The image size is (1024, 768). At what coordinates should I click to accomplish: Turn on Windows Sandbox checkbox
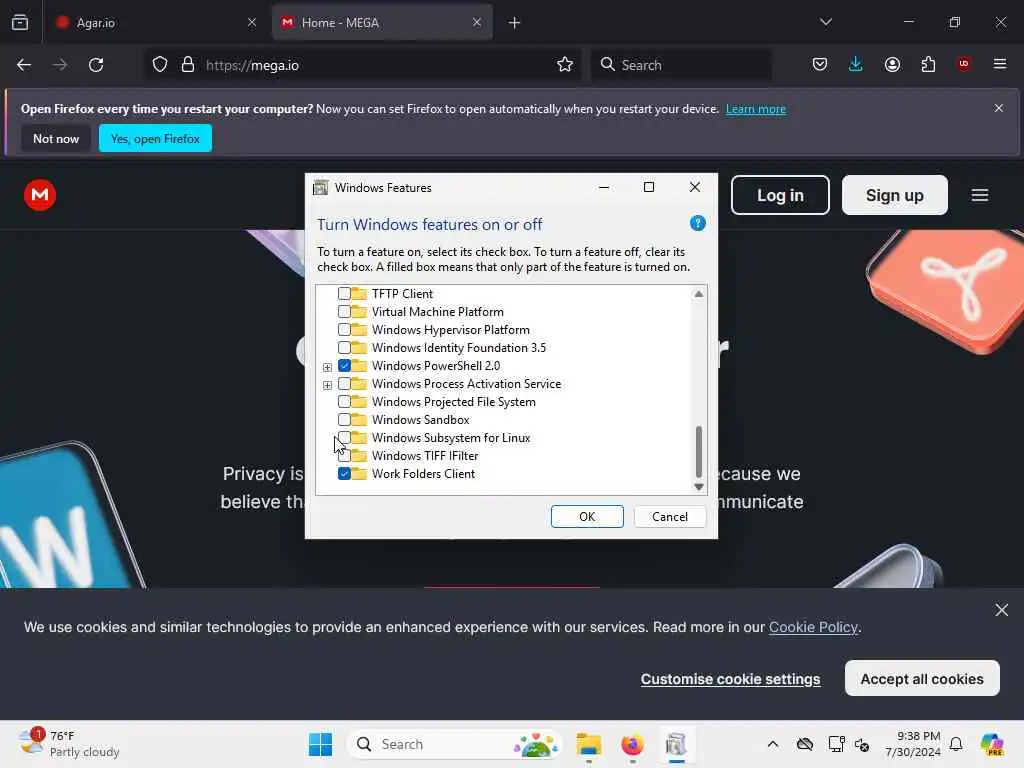[x=344, y=420]
